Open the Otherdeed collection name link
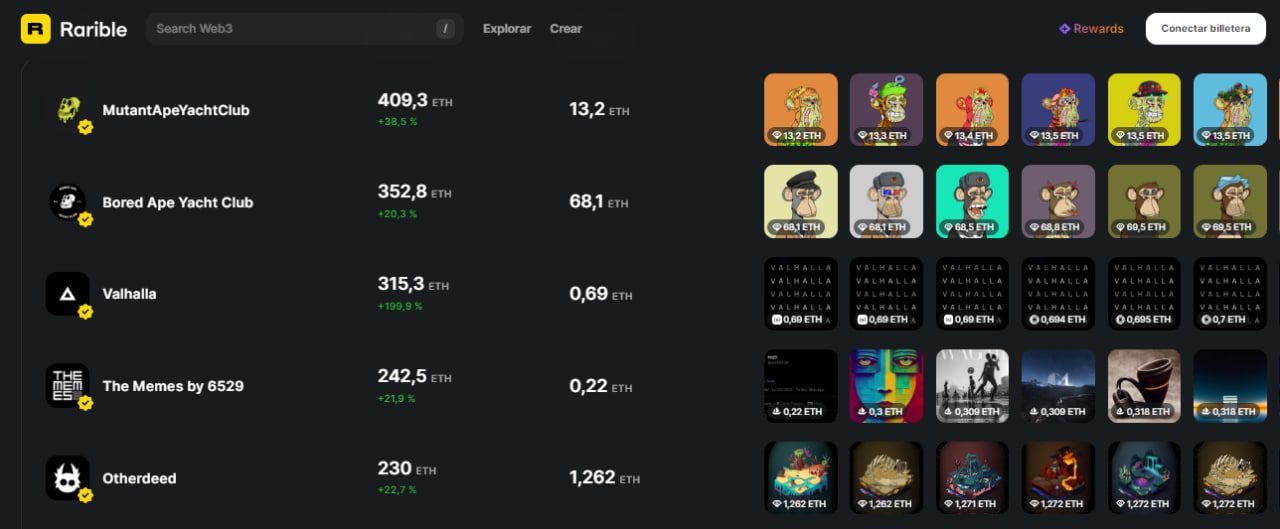The height and width of the screenshot is (529, 1280). [139, 478]
